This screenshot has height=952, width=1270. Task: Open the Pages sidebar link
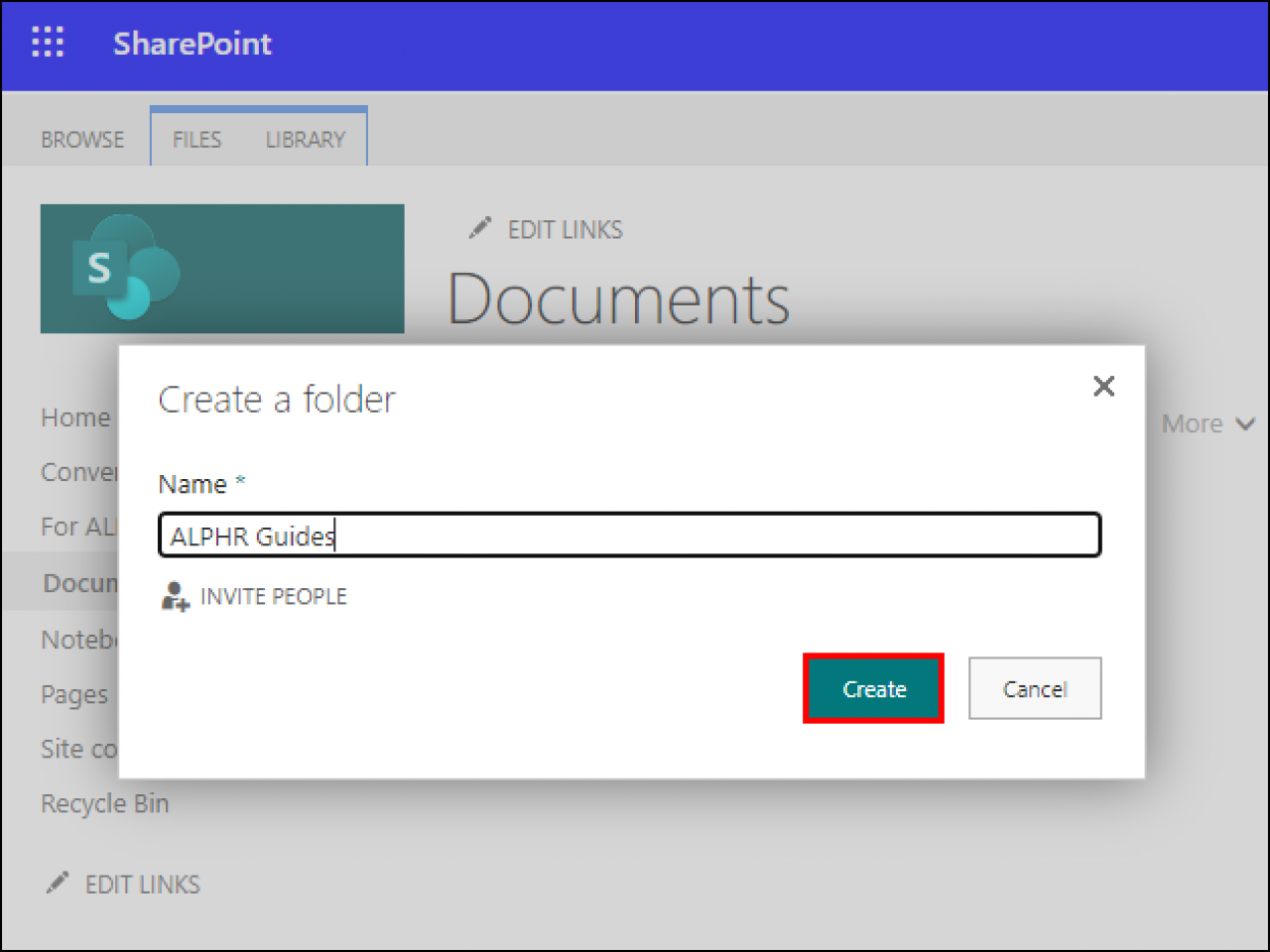[73, 694]
